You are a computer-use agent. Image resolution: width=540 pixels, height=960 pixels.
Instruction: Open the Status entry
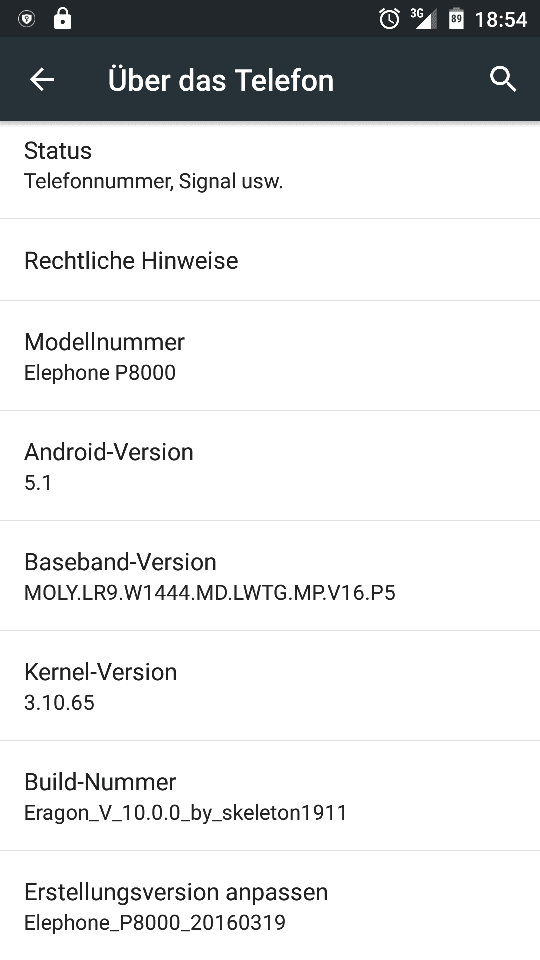[270, 170]
